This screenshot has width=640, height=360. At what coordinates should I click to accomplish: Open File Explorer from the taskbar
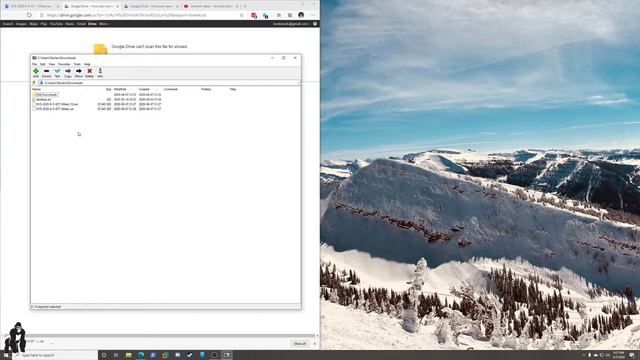128,355
